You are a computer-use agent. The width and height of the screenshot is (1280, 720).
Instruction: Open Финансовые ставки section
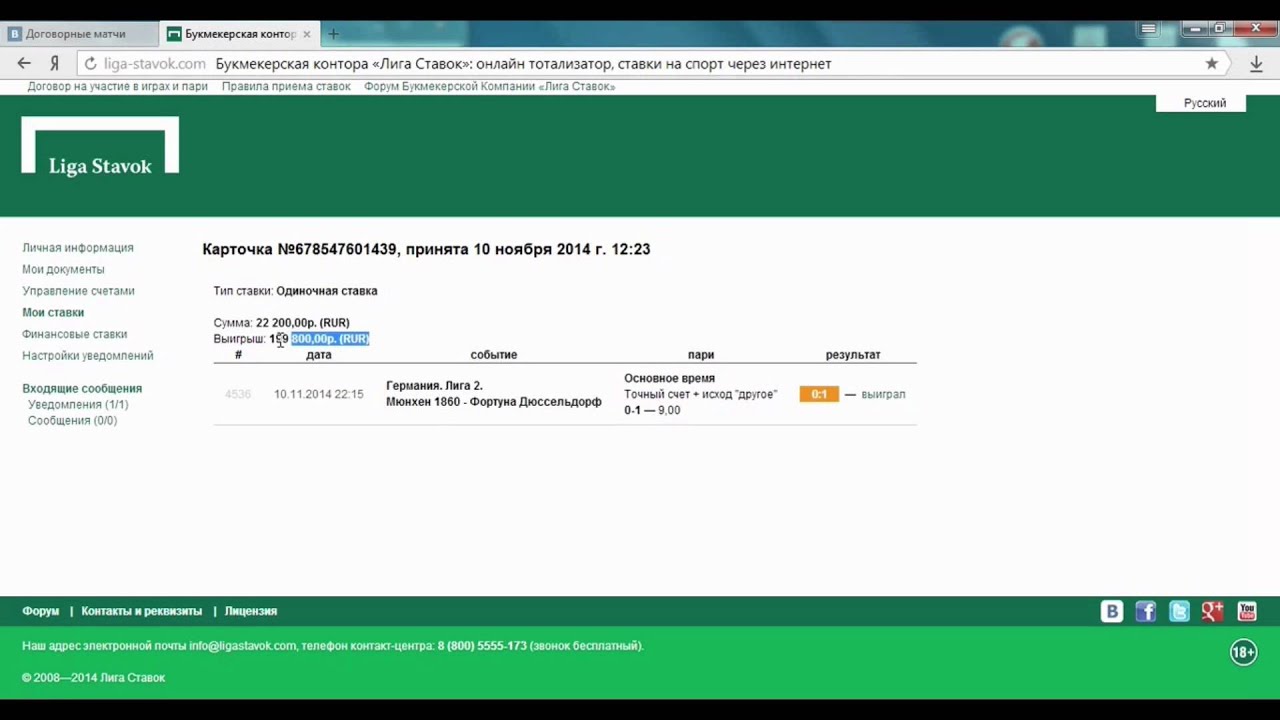coord(74,334)
